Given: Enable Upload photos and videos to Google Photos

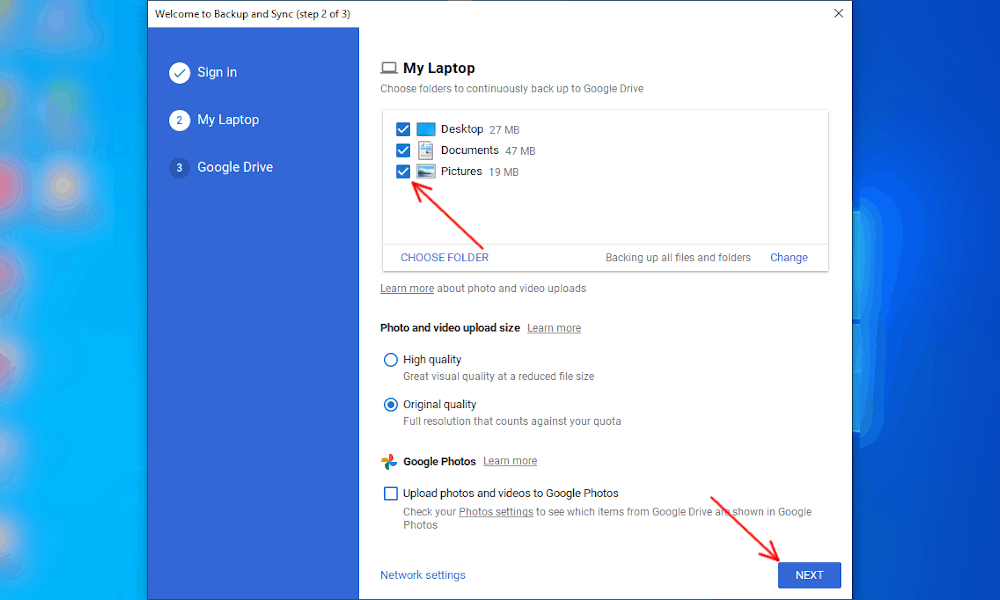Looking at the screenshot, I should click(390, 494).
